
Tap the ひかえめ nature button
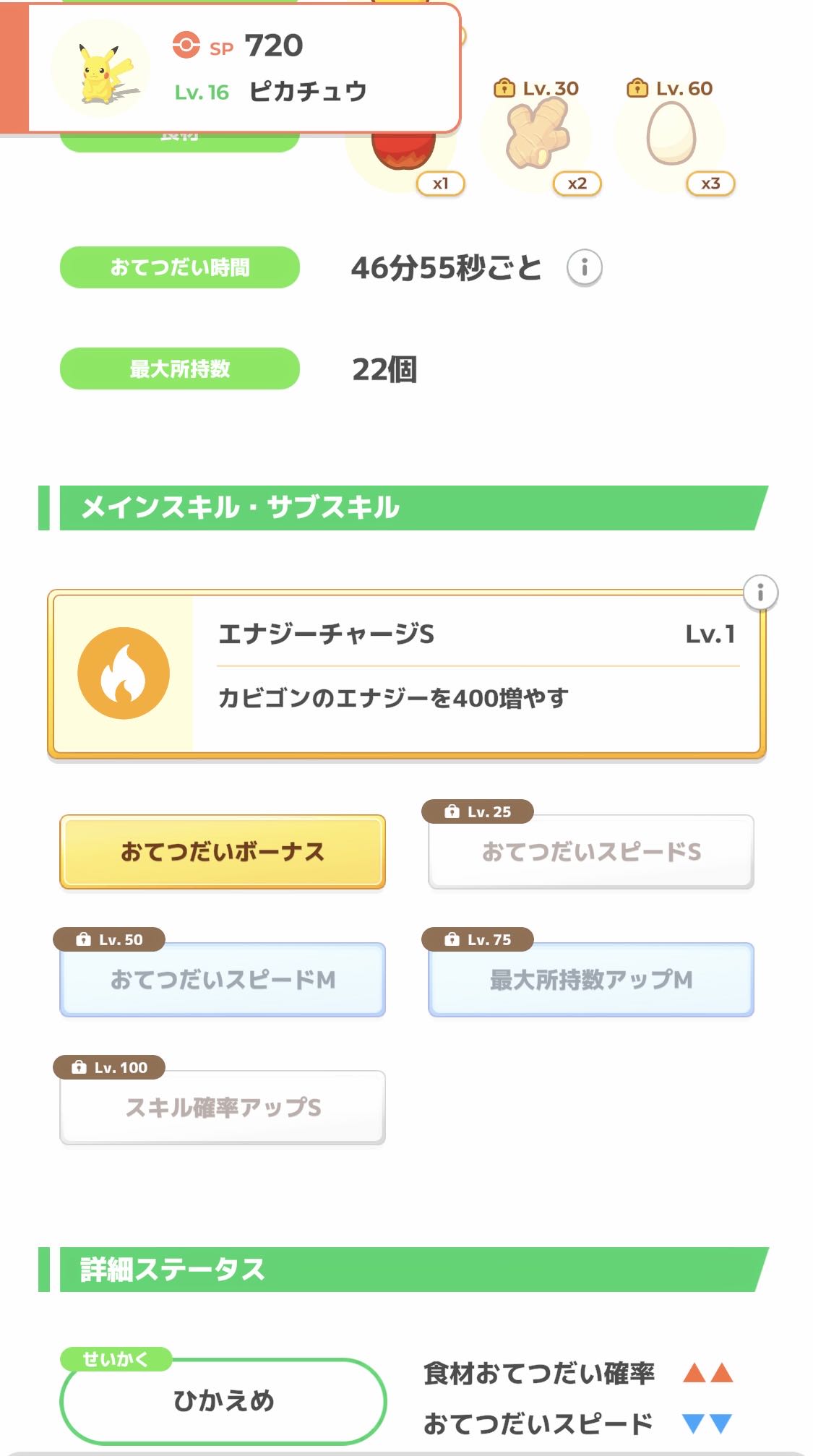click(223, 1401)
